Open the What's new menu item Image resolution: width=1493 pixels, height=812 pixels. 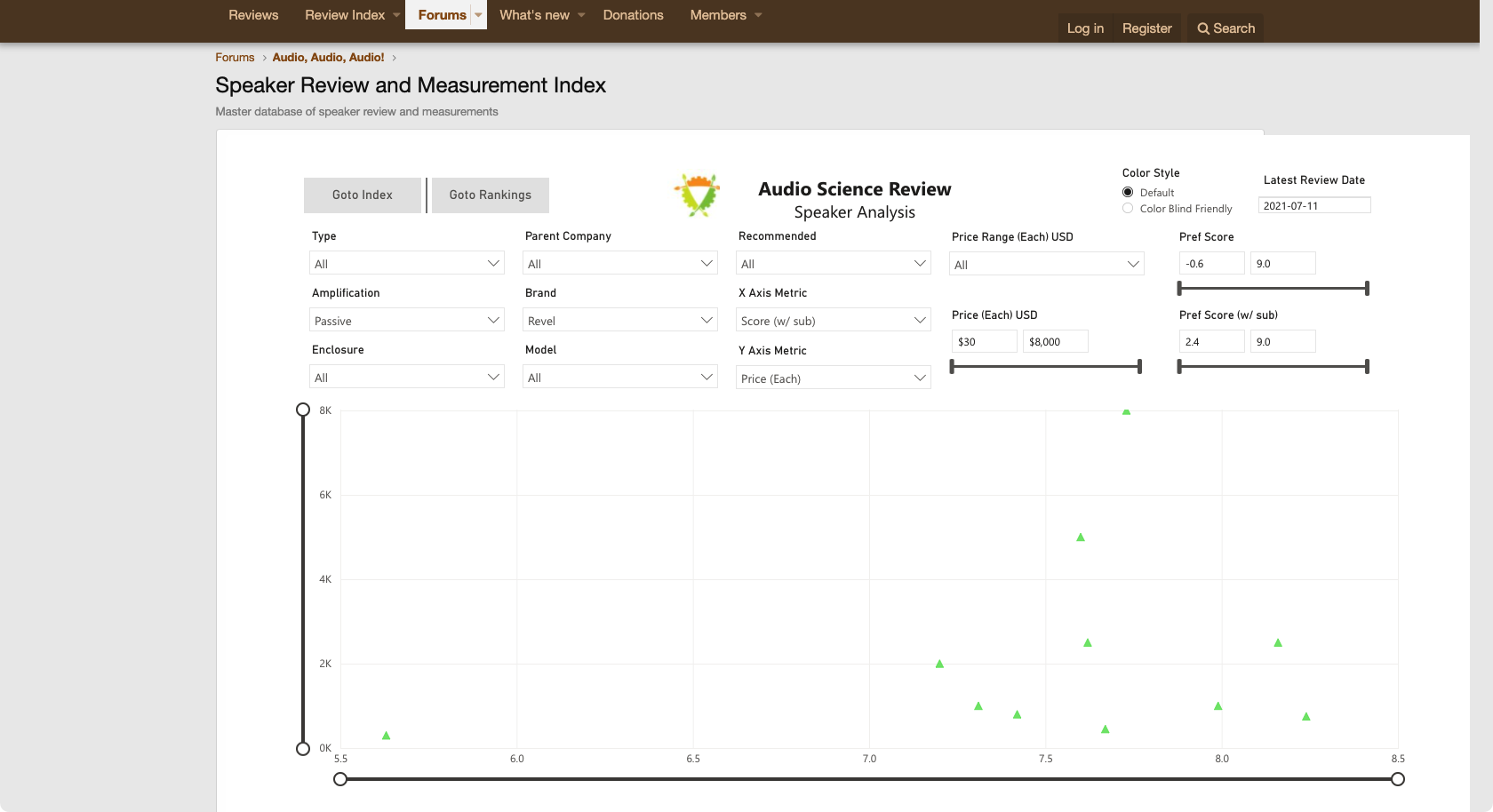point(534,15)
